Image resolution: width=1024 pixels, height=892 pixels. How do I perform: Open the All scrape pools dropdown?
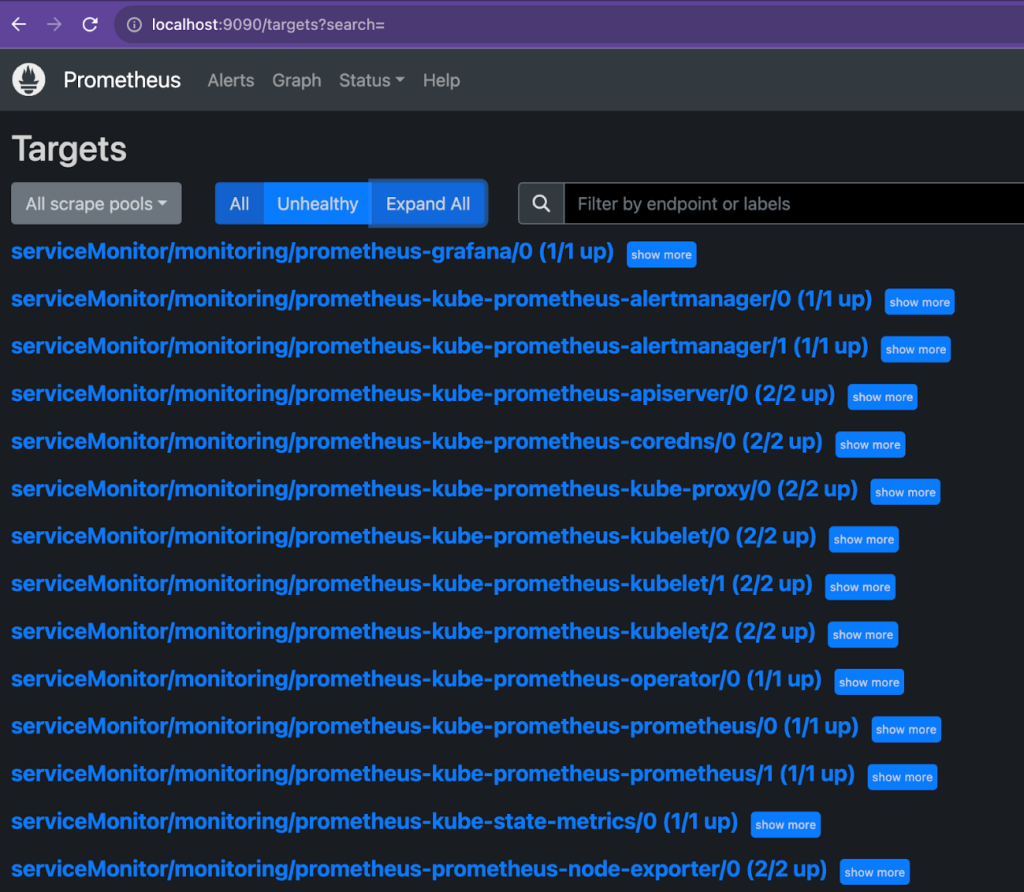96,204
